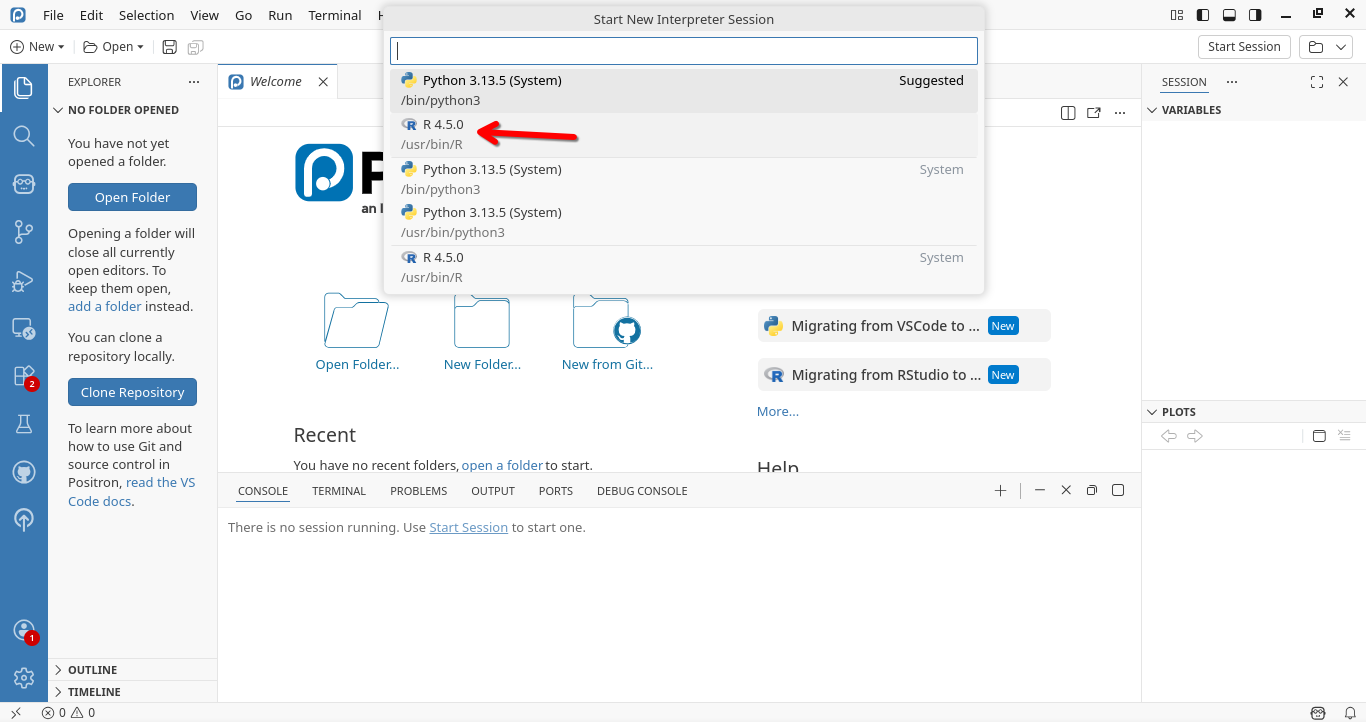Open the New dropdown in toolbar

[37, 47]
